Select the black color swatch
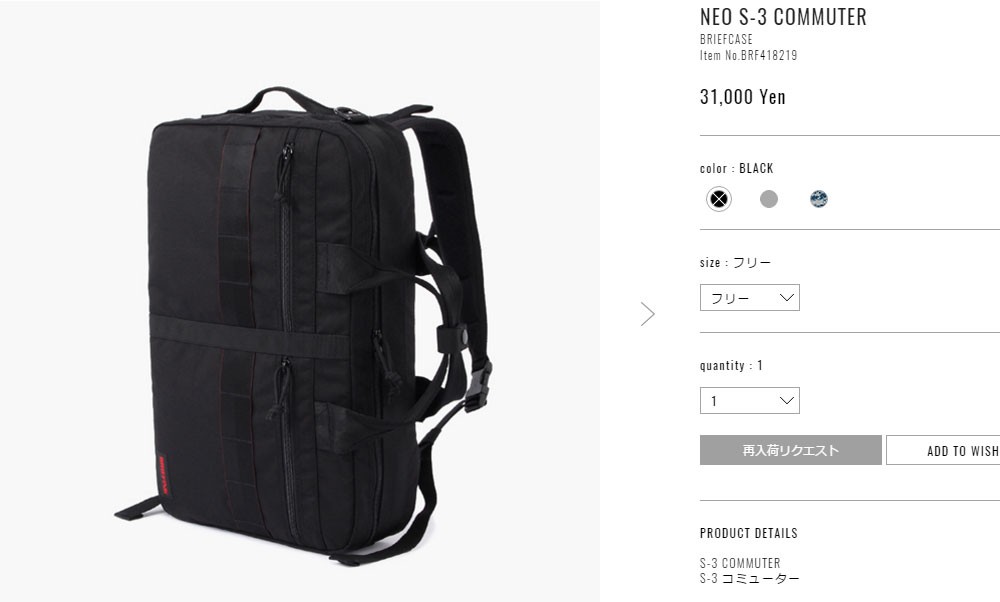Viewport: 1000px width, 602px height. (x=719, y=199)
